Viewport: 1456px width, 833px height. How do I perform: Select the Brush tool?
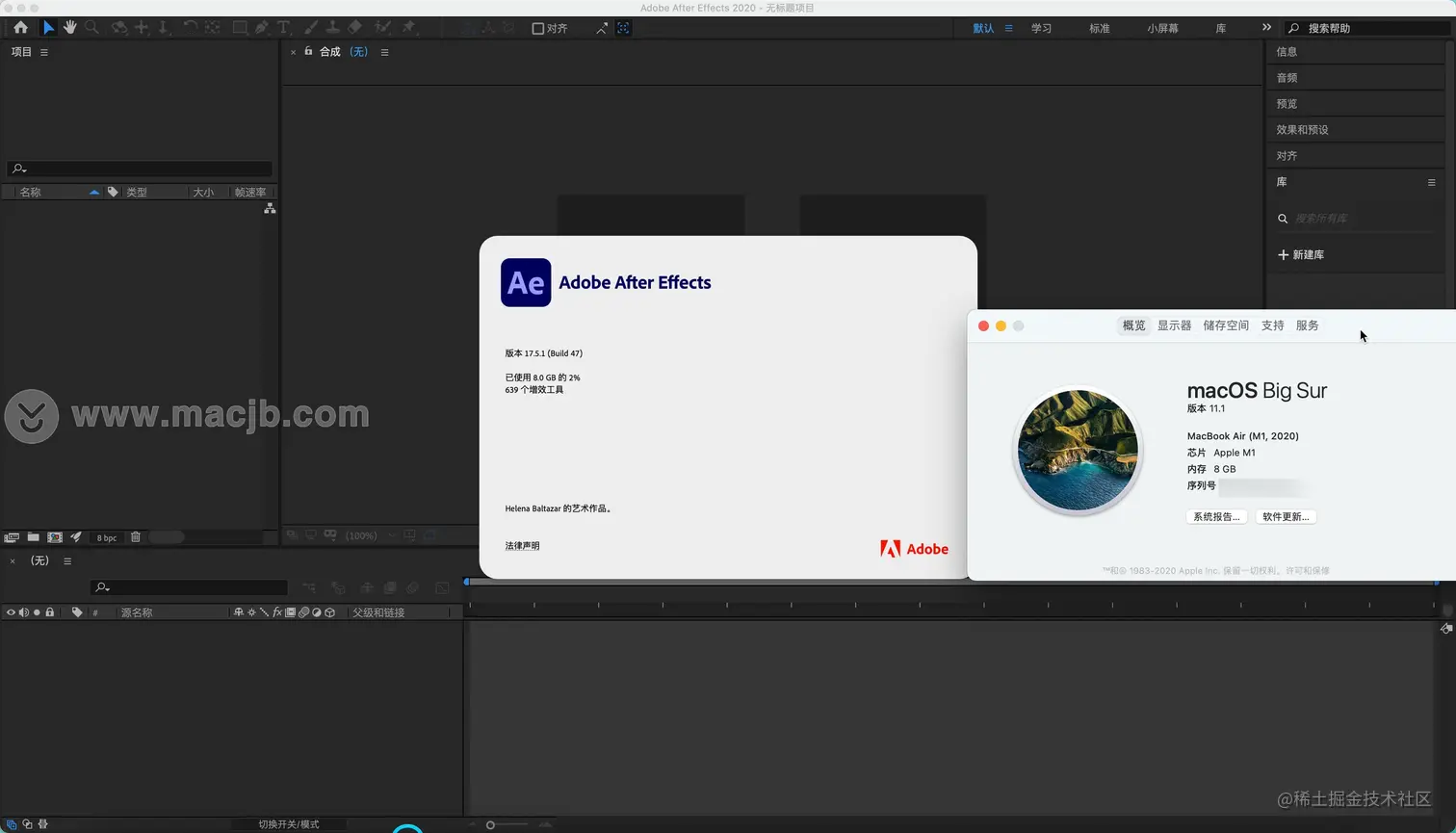coord(311,28)
